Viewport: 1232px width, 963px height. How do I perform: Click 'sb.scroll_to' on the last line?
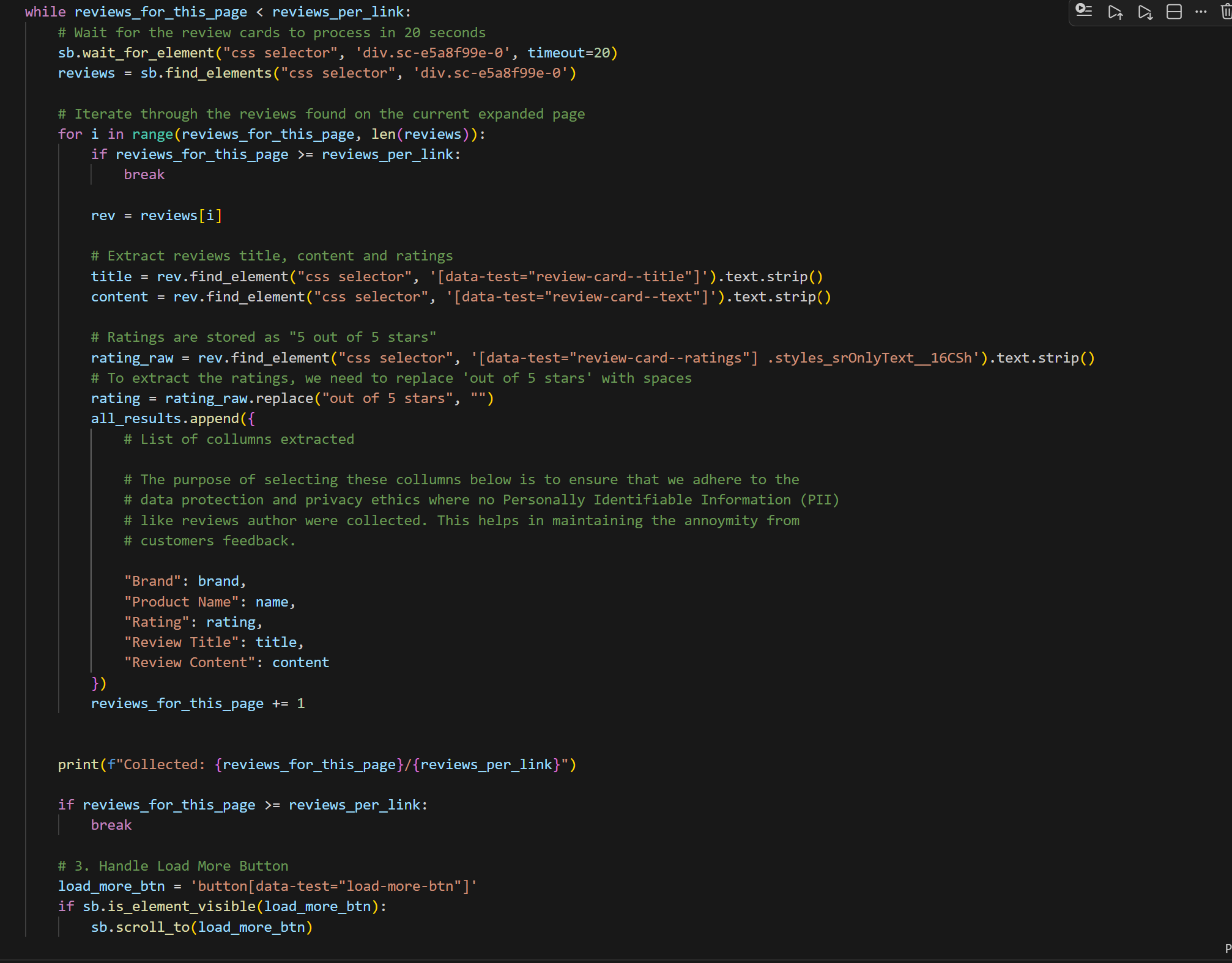(140, 928)
